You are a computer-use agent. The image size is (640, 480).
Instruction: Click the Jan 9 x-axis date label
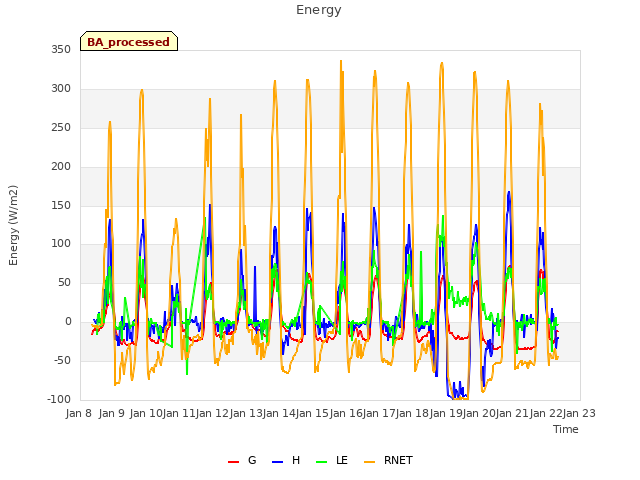click(112, 413)
